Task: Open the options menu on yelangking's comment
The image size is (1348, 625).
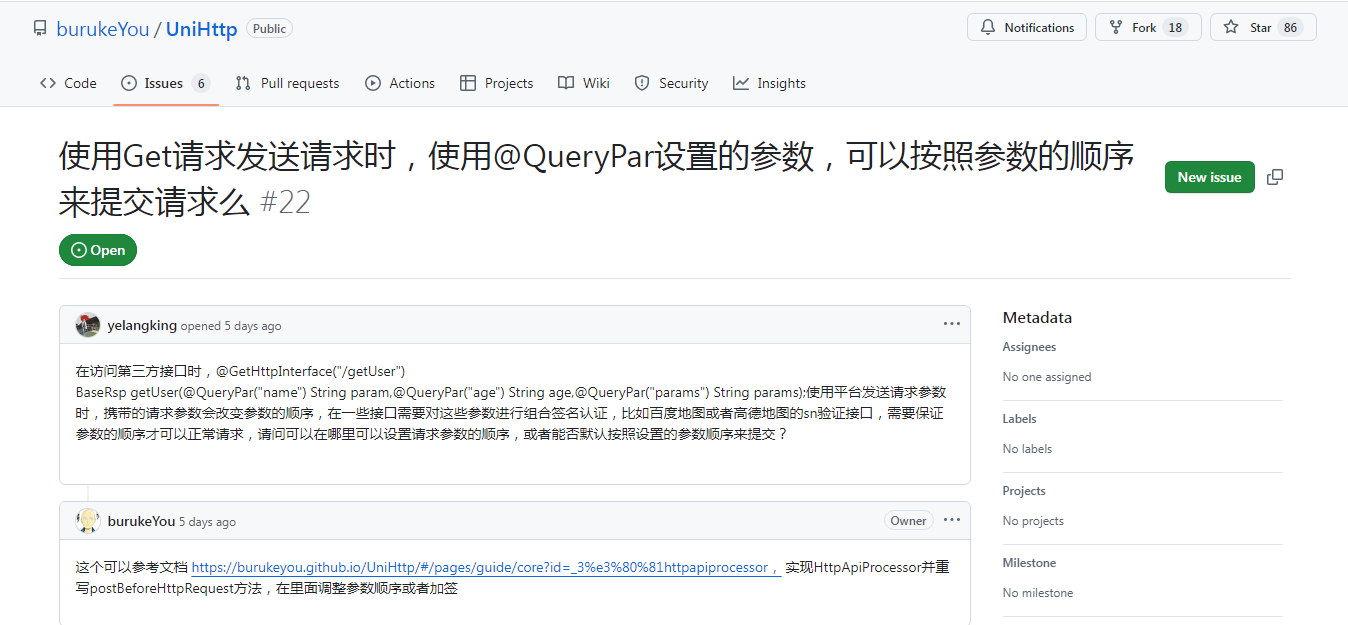Action: [x=952, y=324]
